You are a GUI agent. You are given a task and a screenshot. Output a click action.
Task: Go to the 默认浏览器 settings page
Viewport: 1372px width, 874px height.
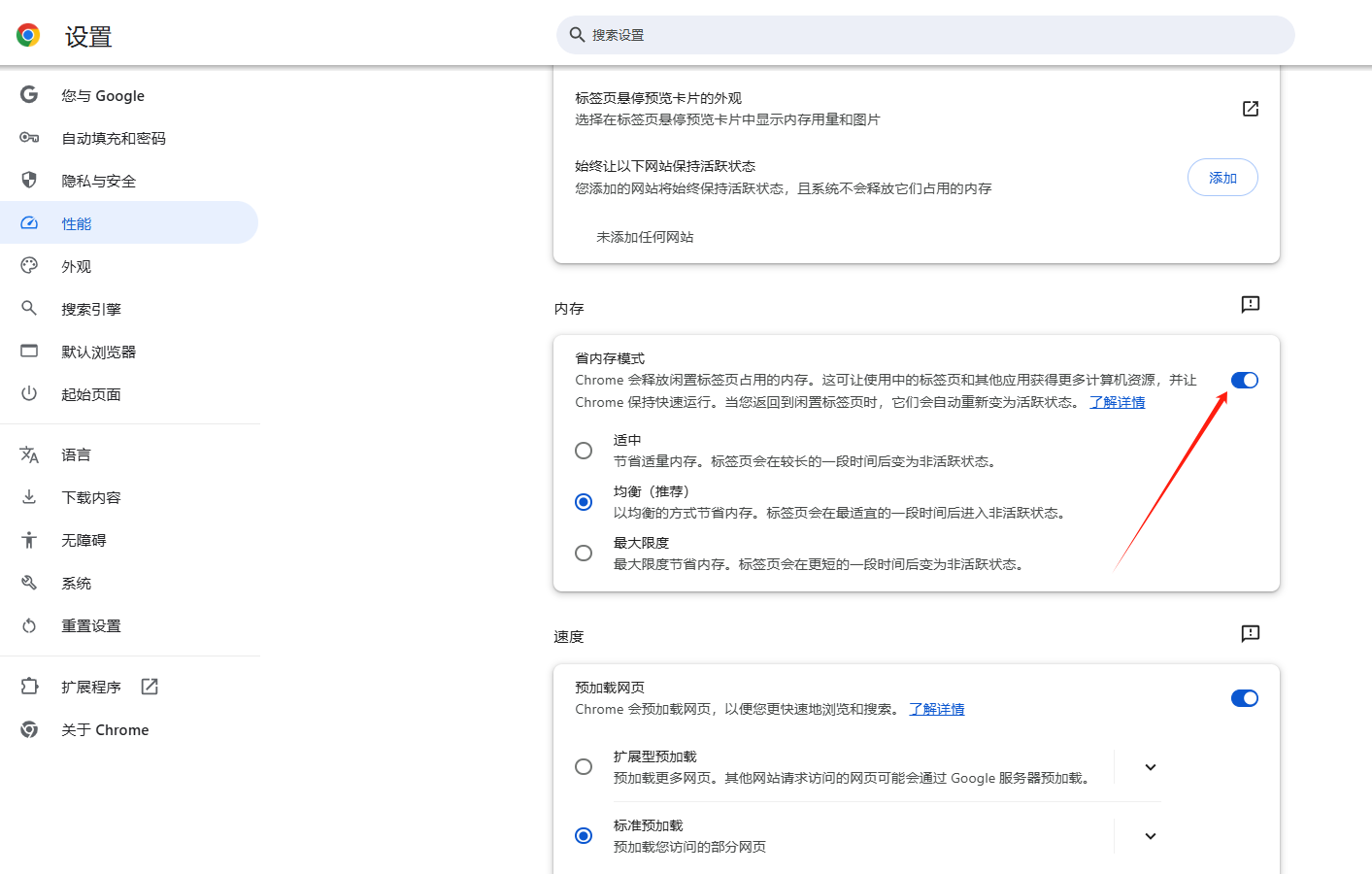(129, 352)
